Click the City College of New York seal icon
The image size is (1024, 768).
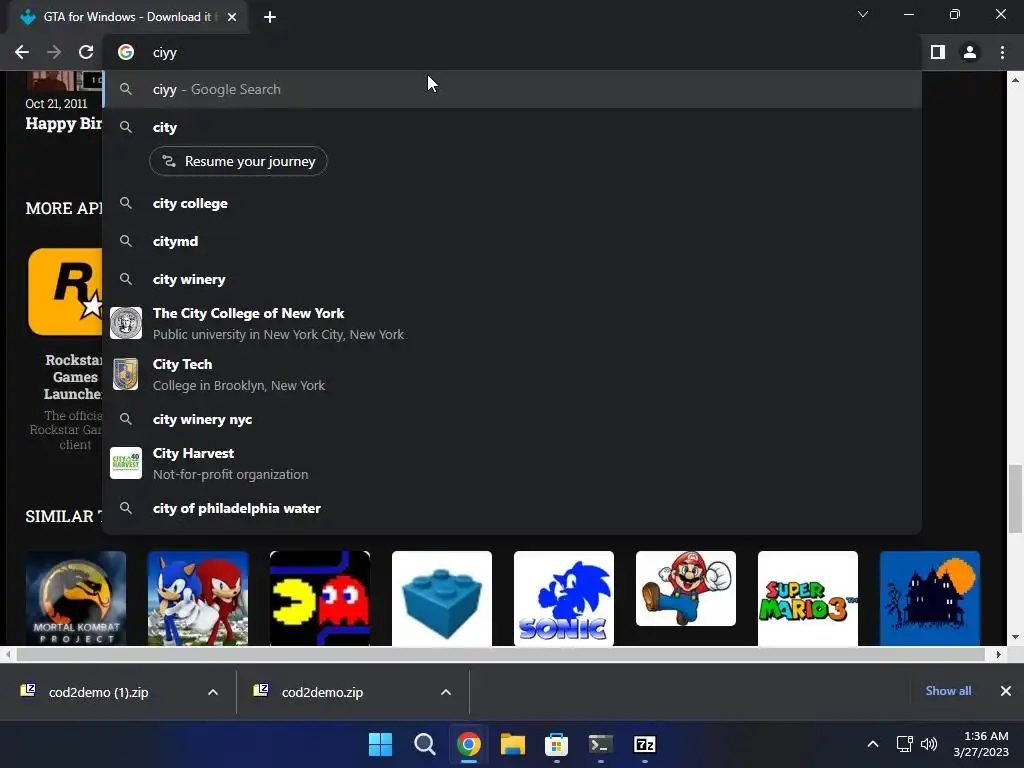tap(126, 323)
